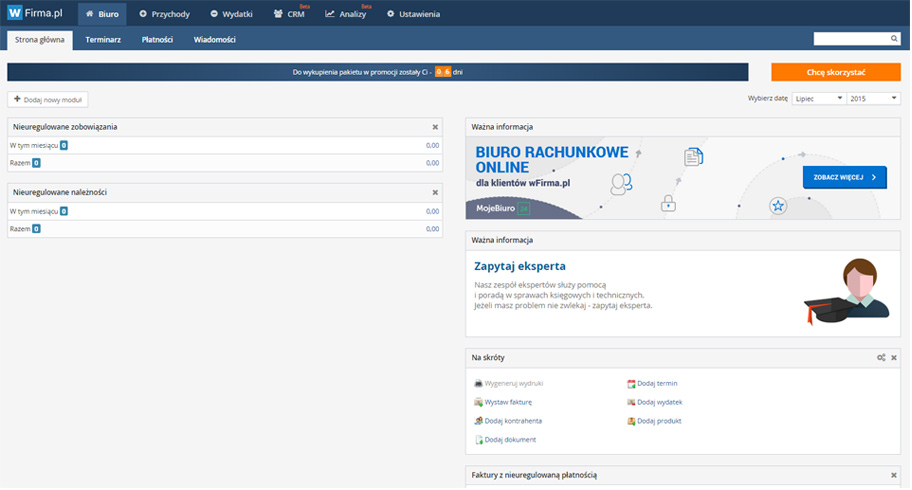Close the Na skróty panel
The height and width of the screenshot is (490, 912).
[x=894, y=357]
